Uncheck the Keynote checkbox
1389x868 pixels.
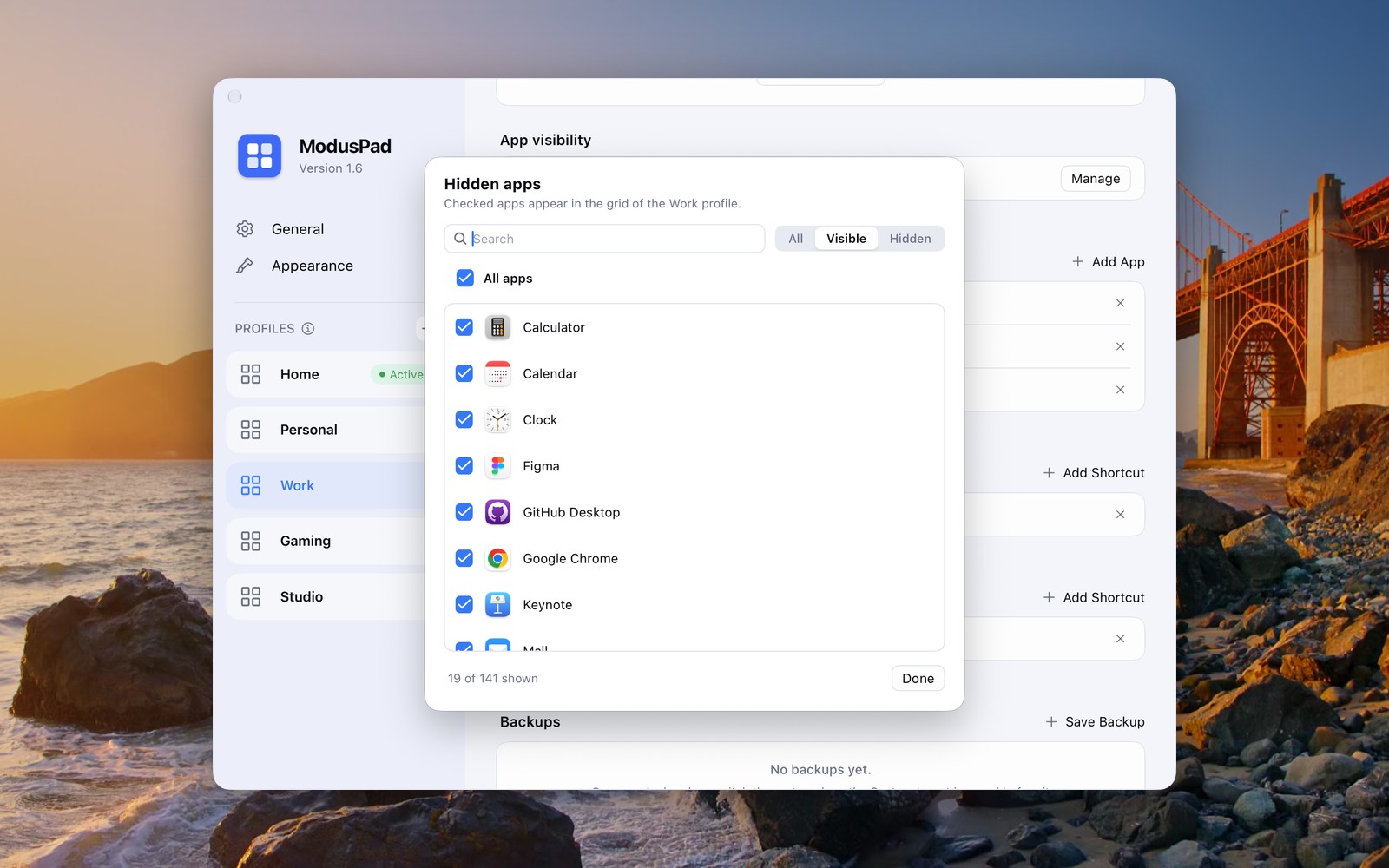point(464,605)
